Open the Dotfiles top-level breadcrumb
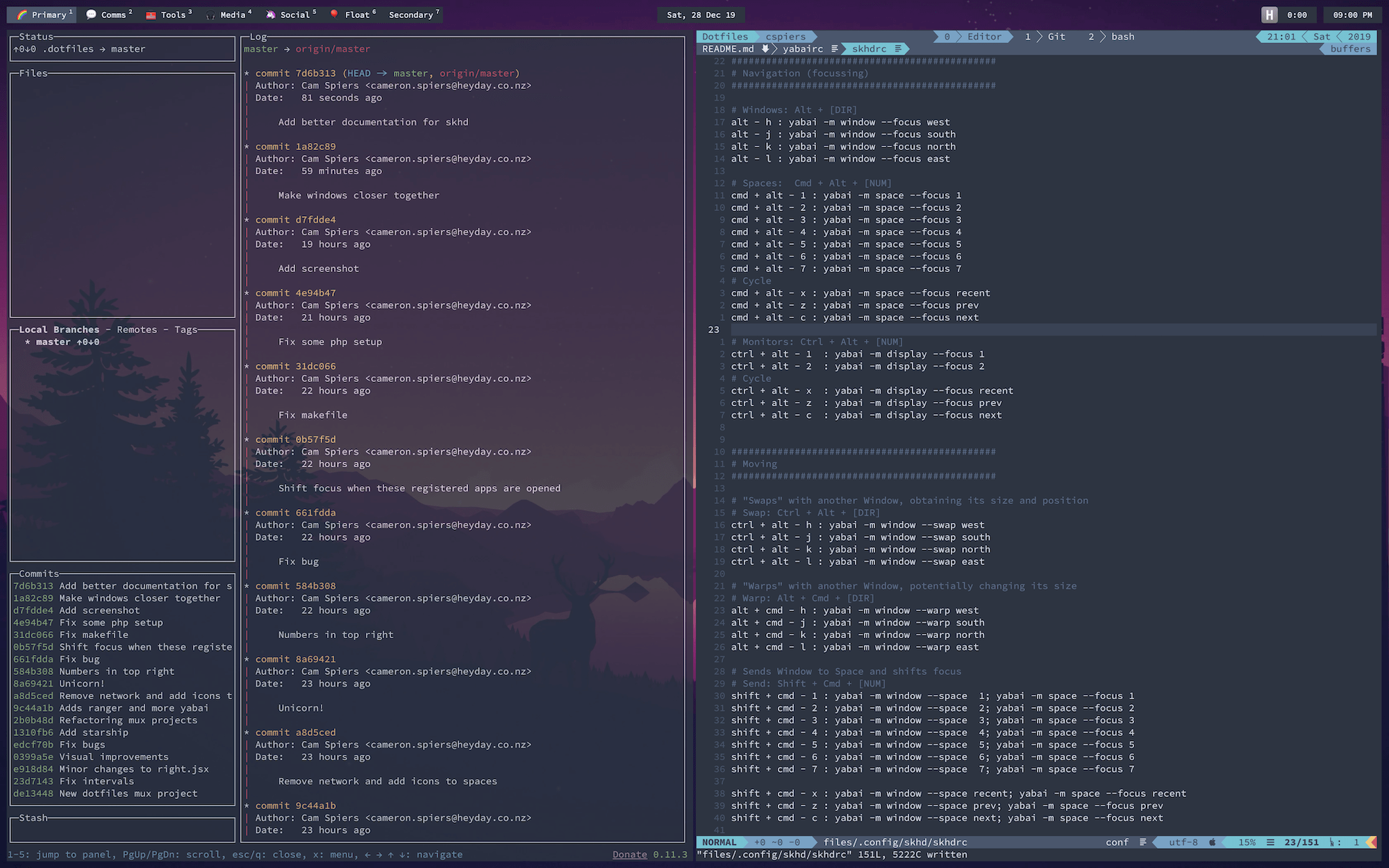1389x868 pixels. click(x=722, y=36)
